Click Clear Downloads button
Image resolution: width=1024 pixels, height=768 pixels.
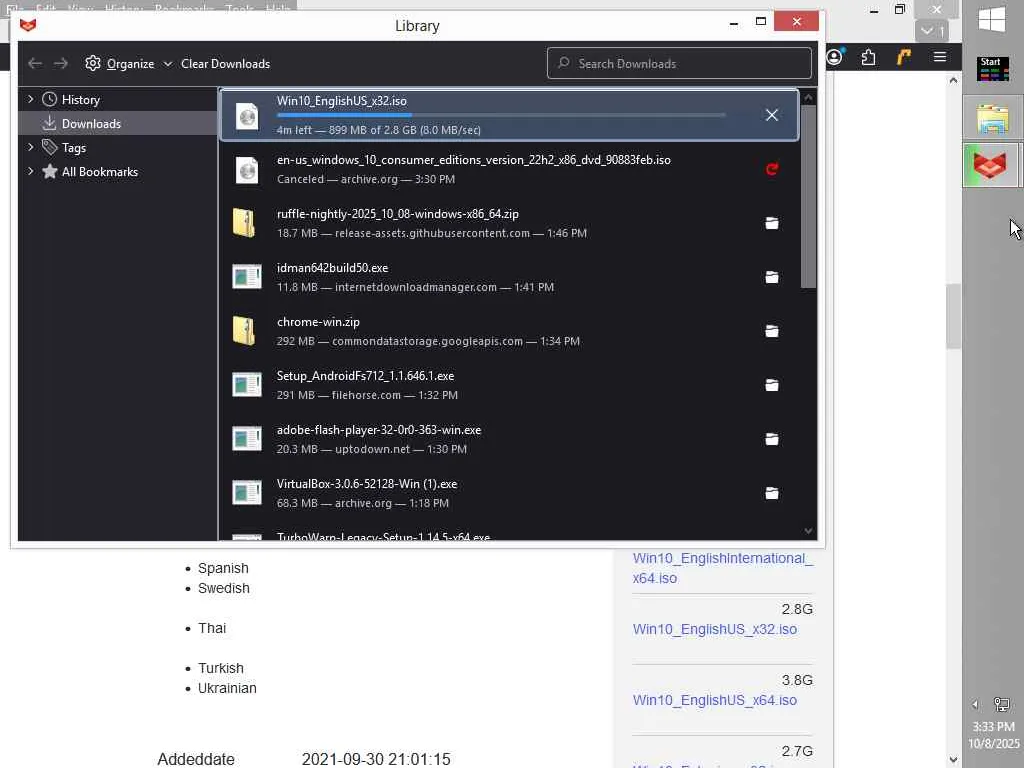[x=225, y=63]
